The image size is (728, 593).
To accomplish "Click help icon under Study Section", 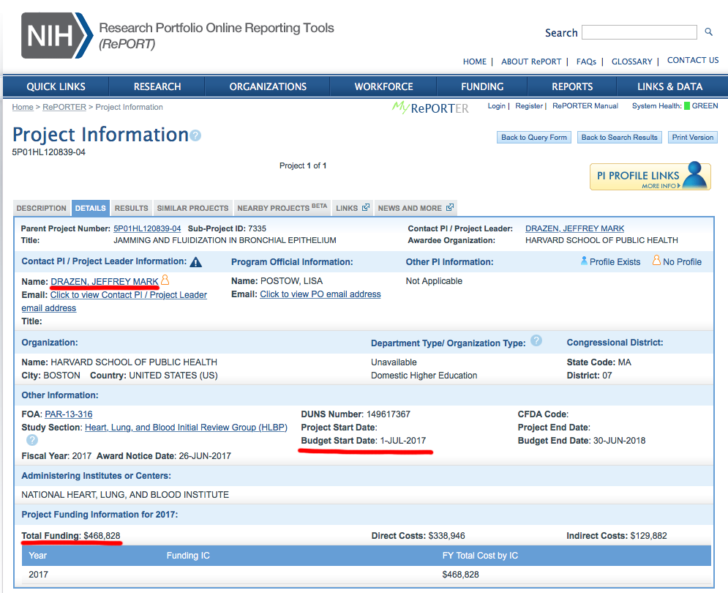I will [32, 440].
